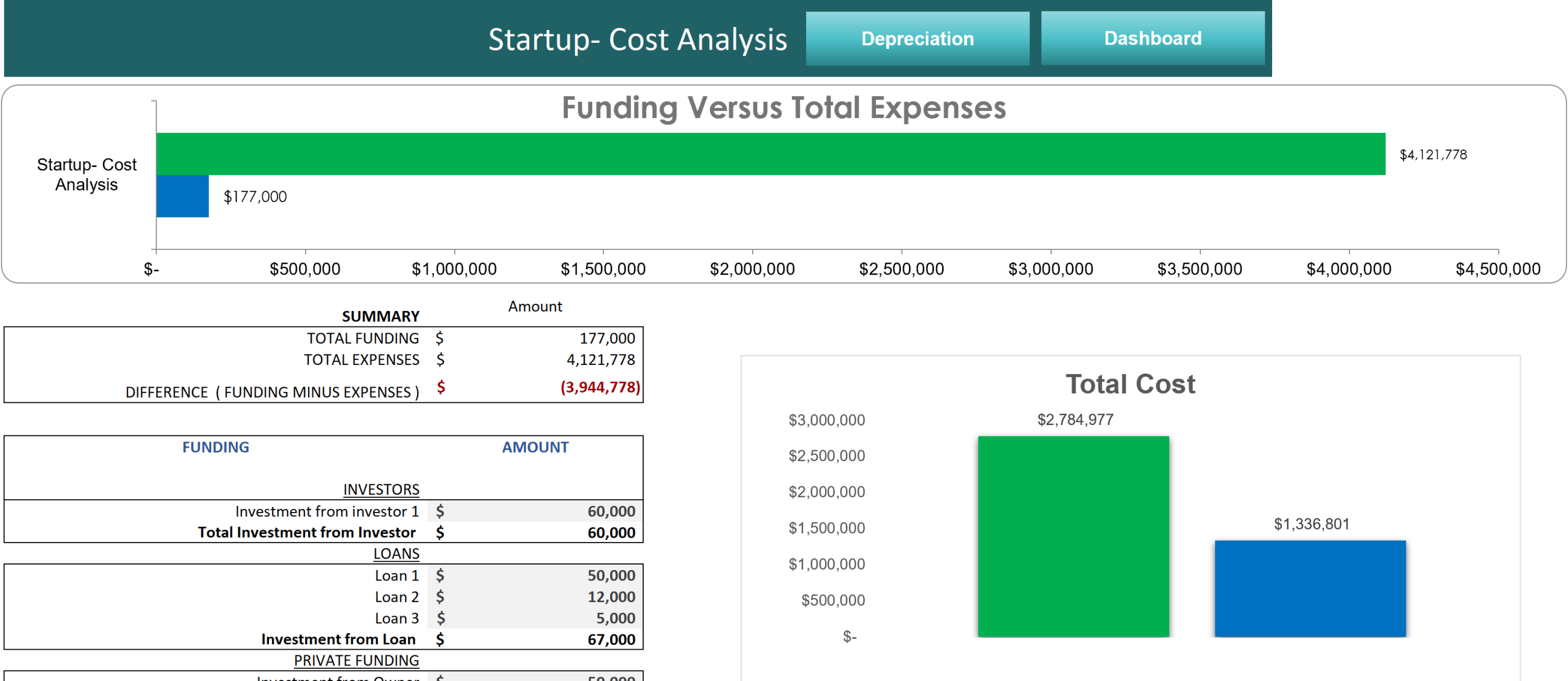The height and width of the screenshot is (681, 1568).
Task: Select the TOTAL EXPENSES cell showing 4,121,778
Action: pos(600,359)
